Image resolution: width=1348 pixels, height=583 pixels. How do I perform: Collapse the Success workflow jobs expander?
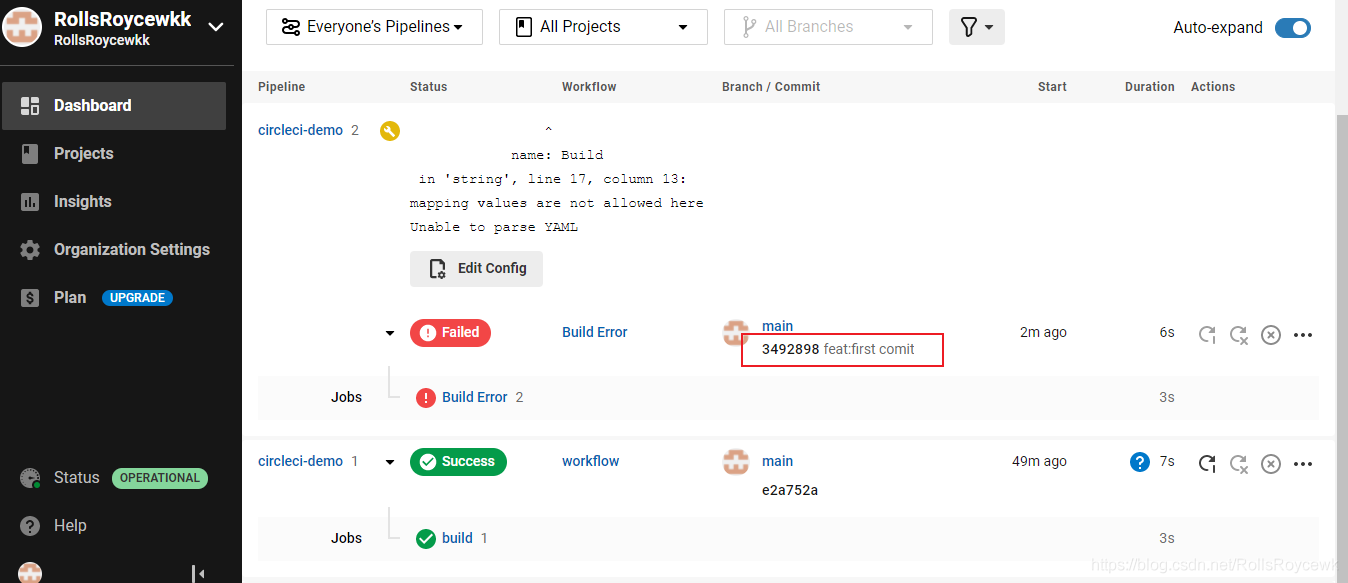(390, 462)
